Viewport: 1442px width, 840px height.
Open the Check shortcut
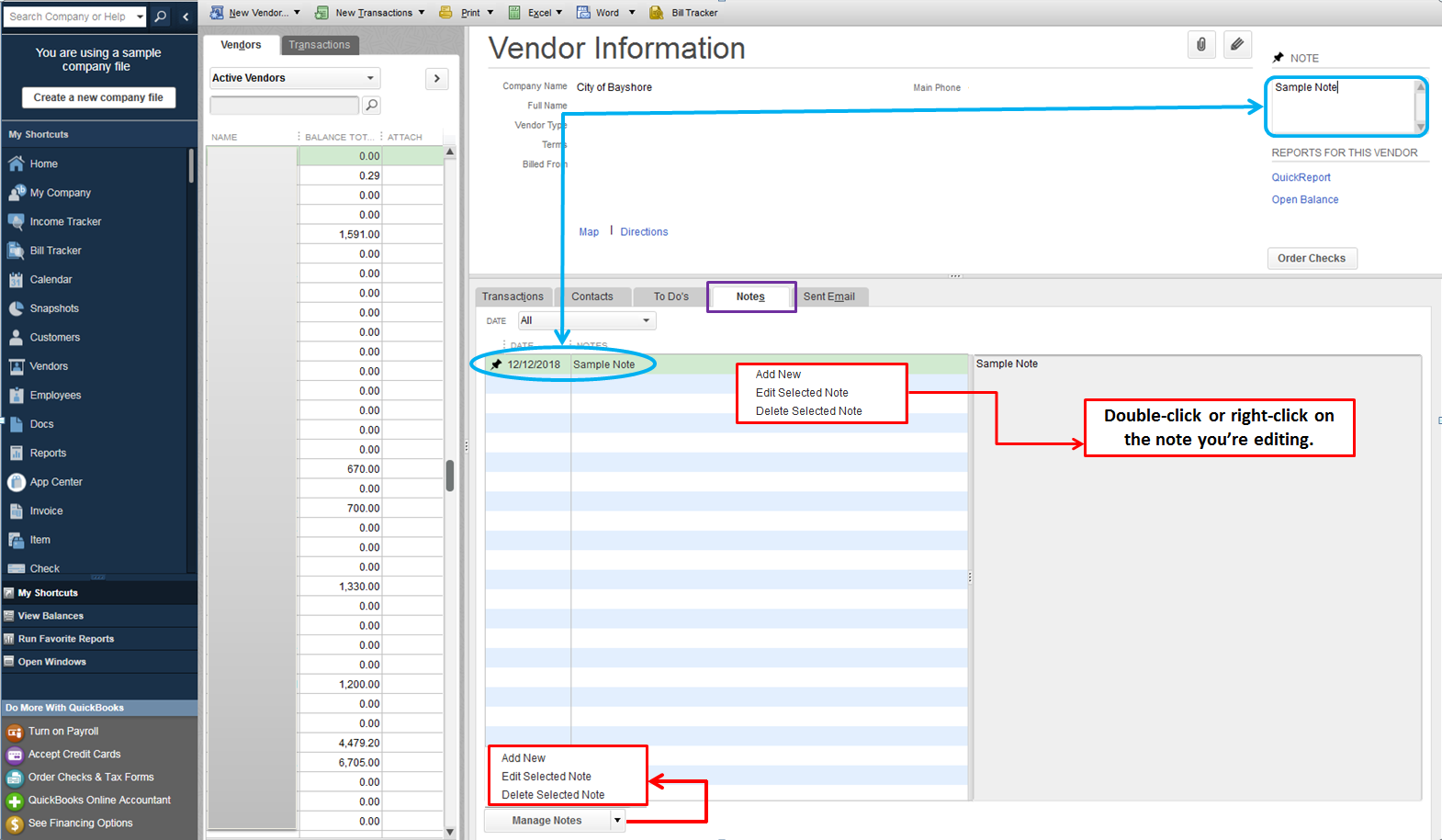click(34, 568)
